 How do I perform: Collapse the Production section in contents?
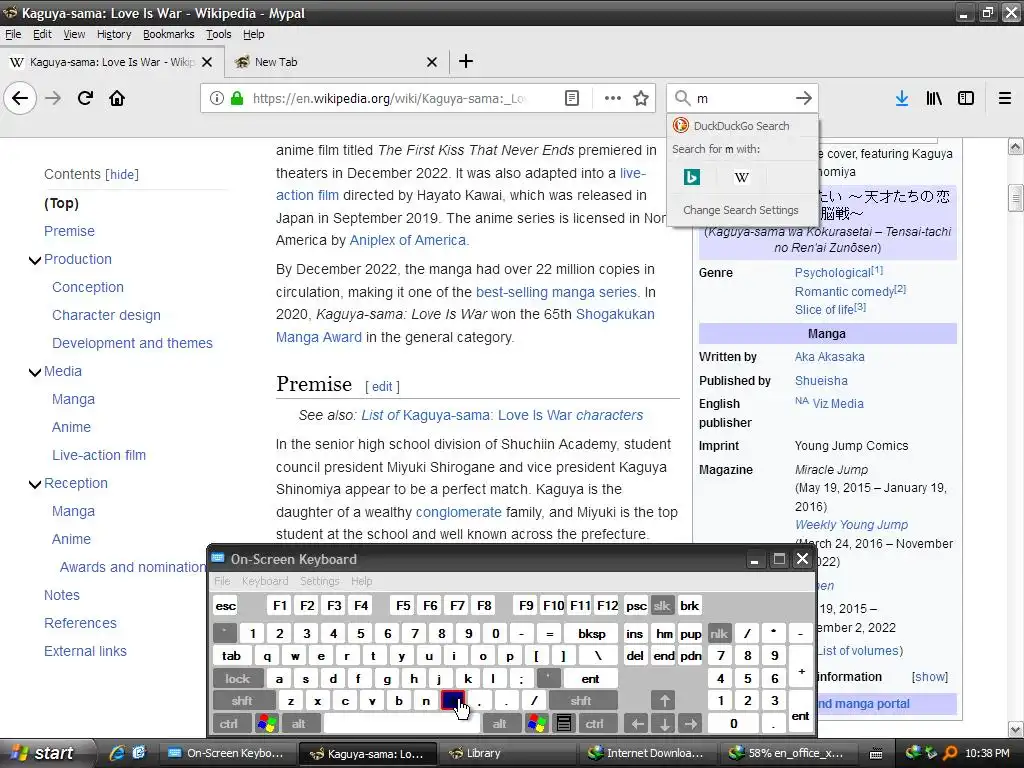(x=35, y=260)
